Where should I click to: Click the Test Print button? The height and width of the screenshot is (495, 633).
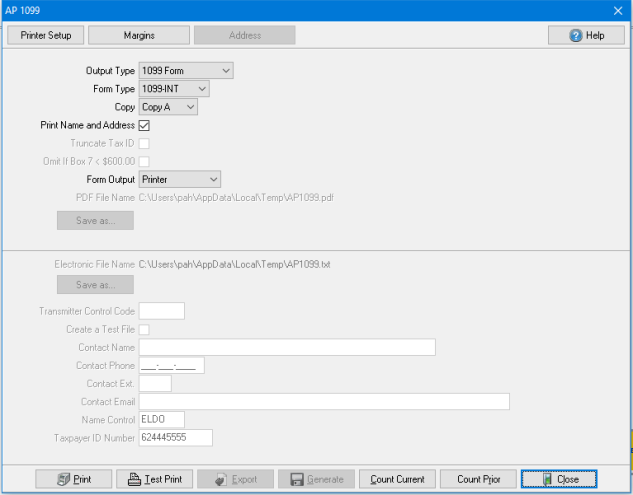[154, 479]
